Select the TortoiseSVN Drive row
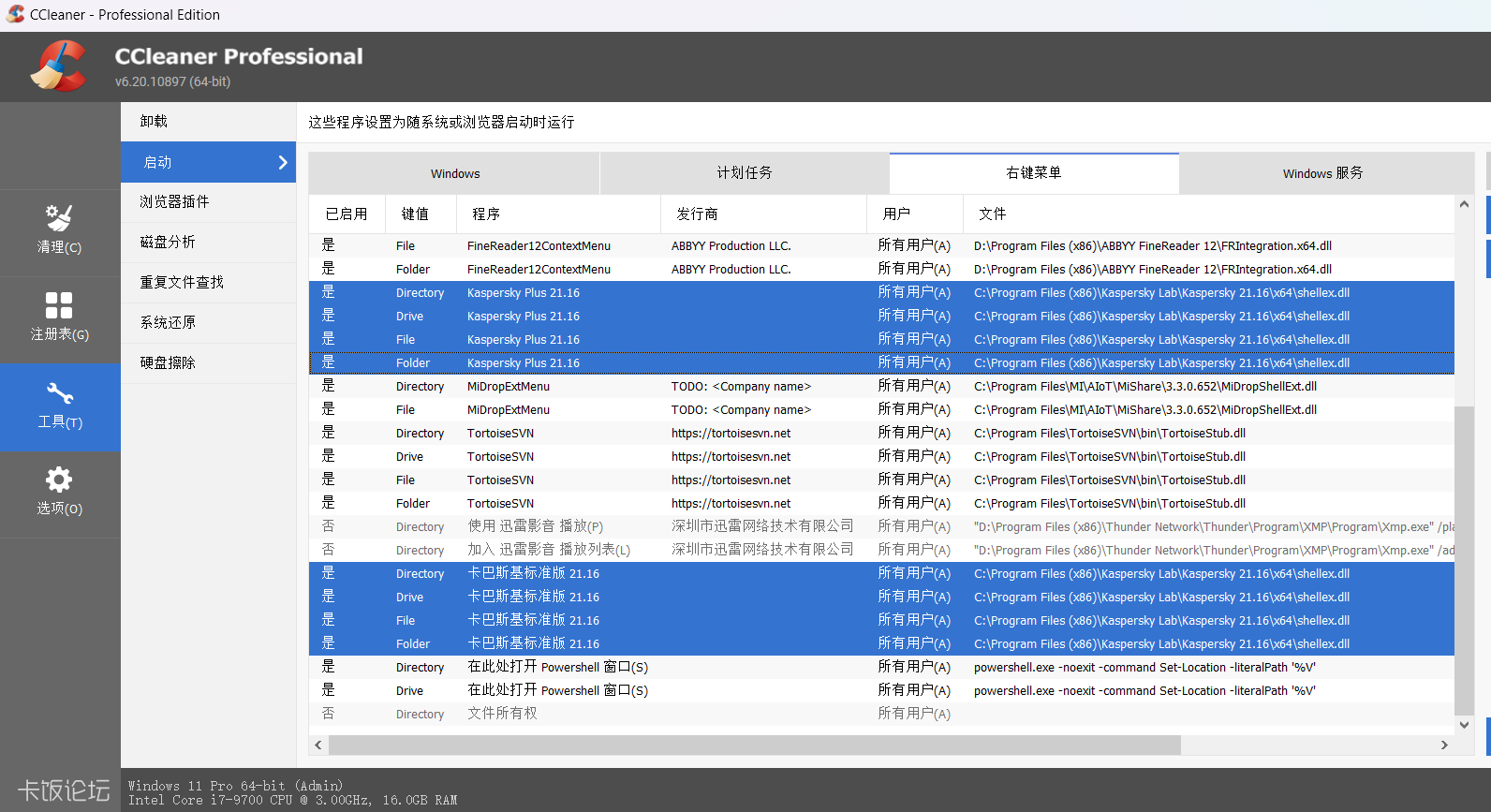Screen dimensions: 1491x812 [881, 457]
